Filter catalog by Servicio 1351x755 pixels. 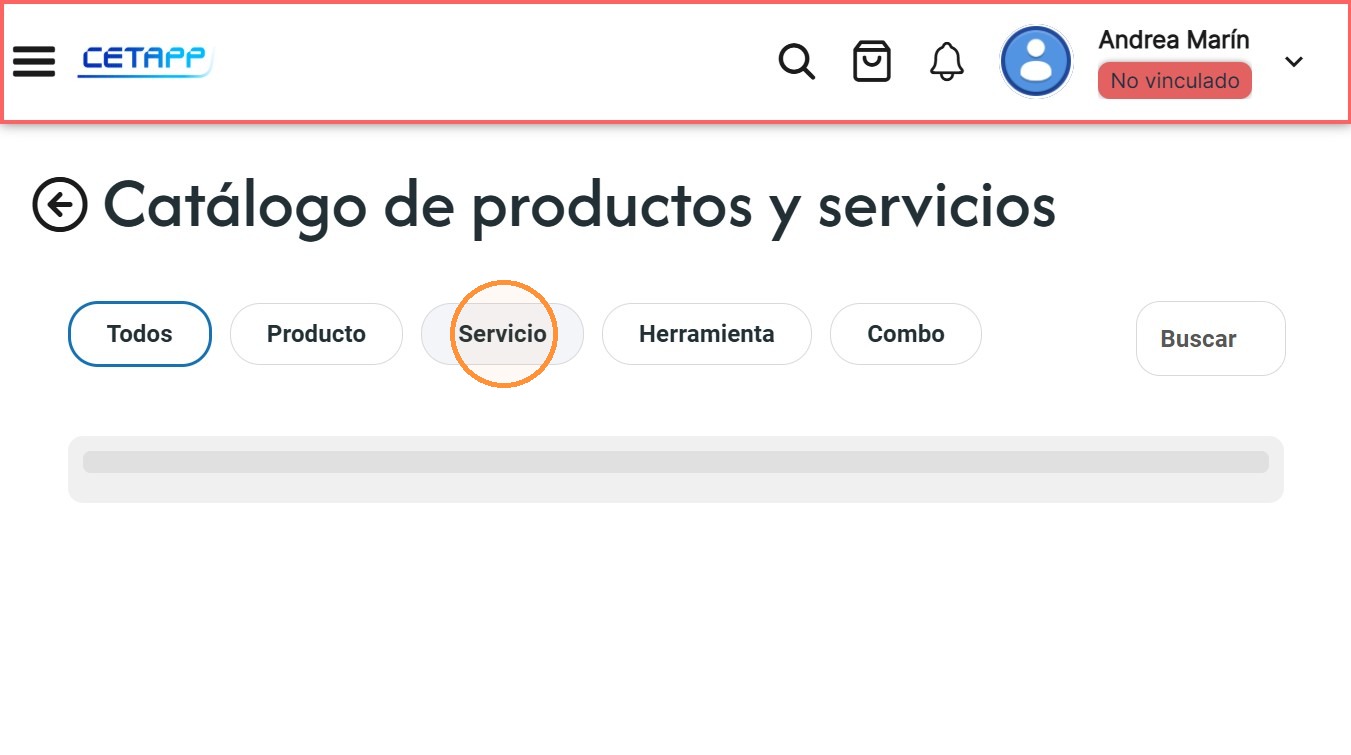pyautogui.click(x=502, y=334)
